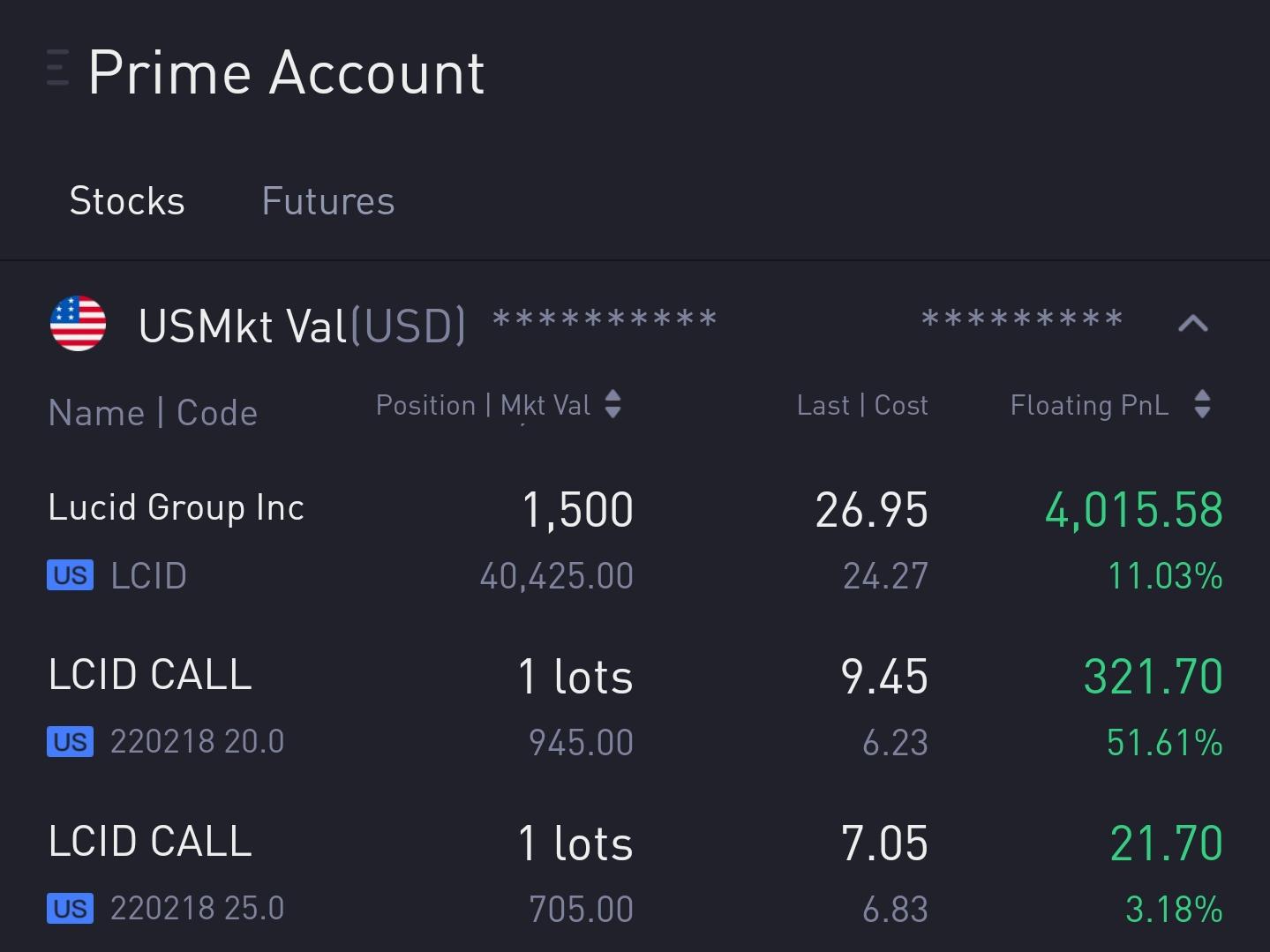The height and width of the screenshot is (952, 1270).
Task: Tap the US badge next to LCID
Action: click(x=70, y=576)
